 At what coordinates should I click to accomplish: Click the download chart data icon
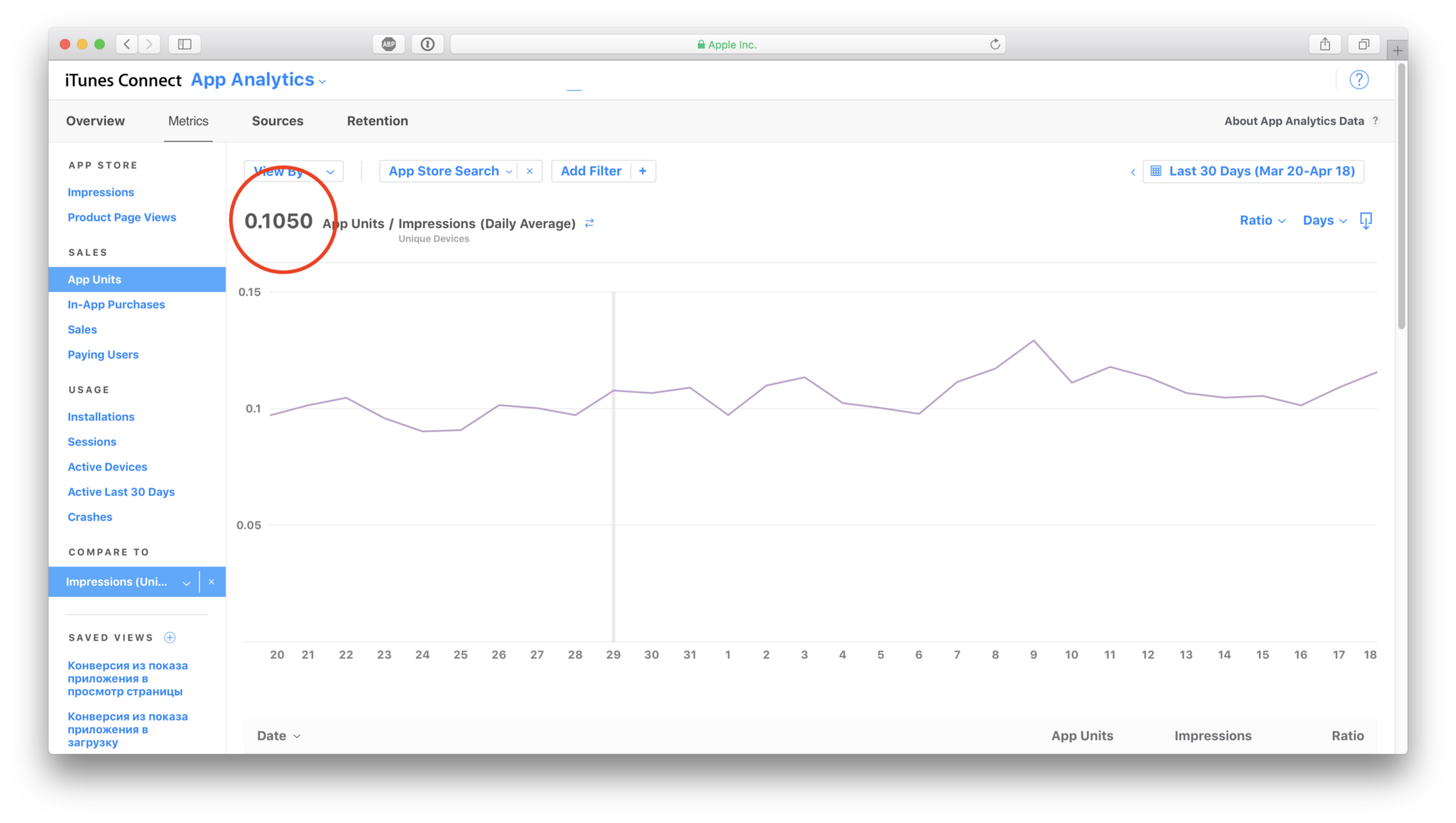click(1366, 220)
